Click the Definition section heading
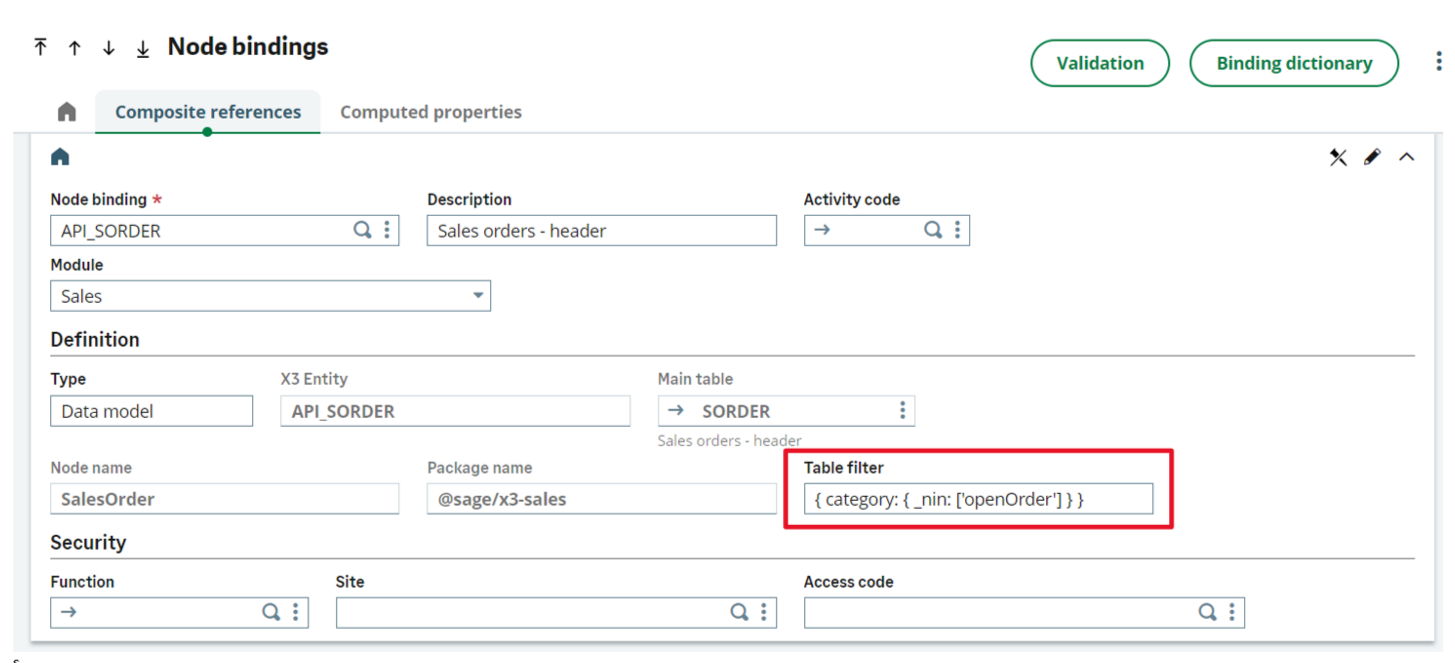This screenshot has height=663, width=1455. [x=95, y=340]
